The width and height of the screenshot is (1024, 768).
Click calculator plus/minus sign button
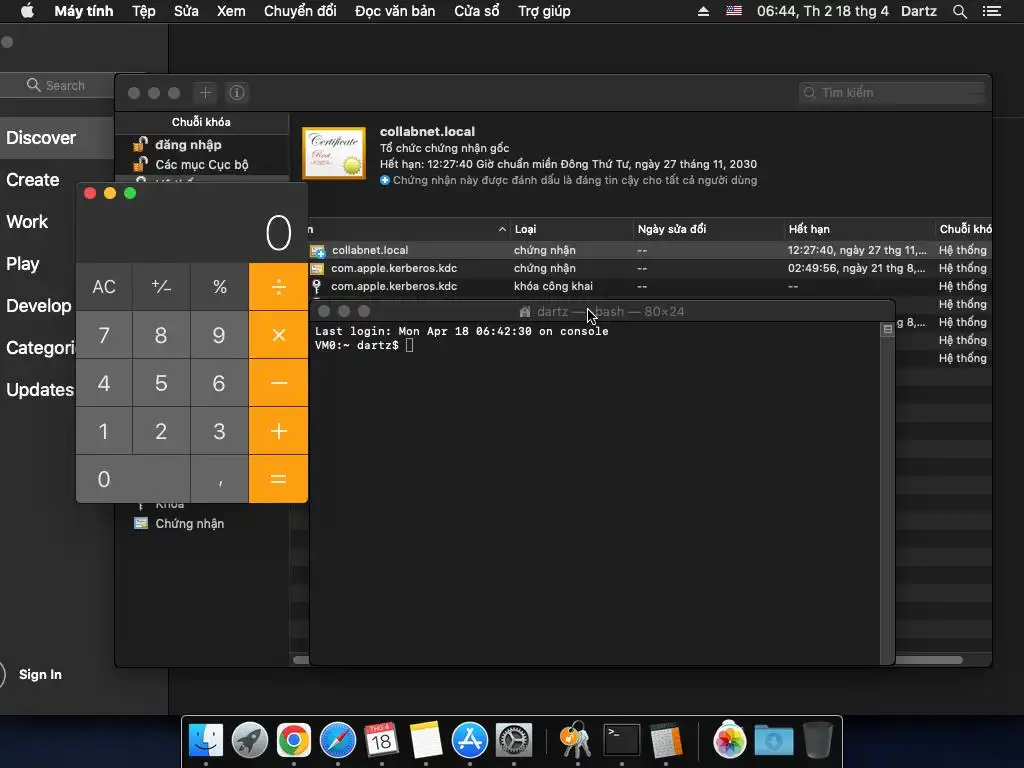tap(161, 287)
